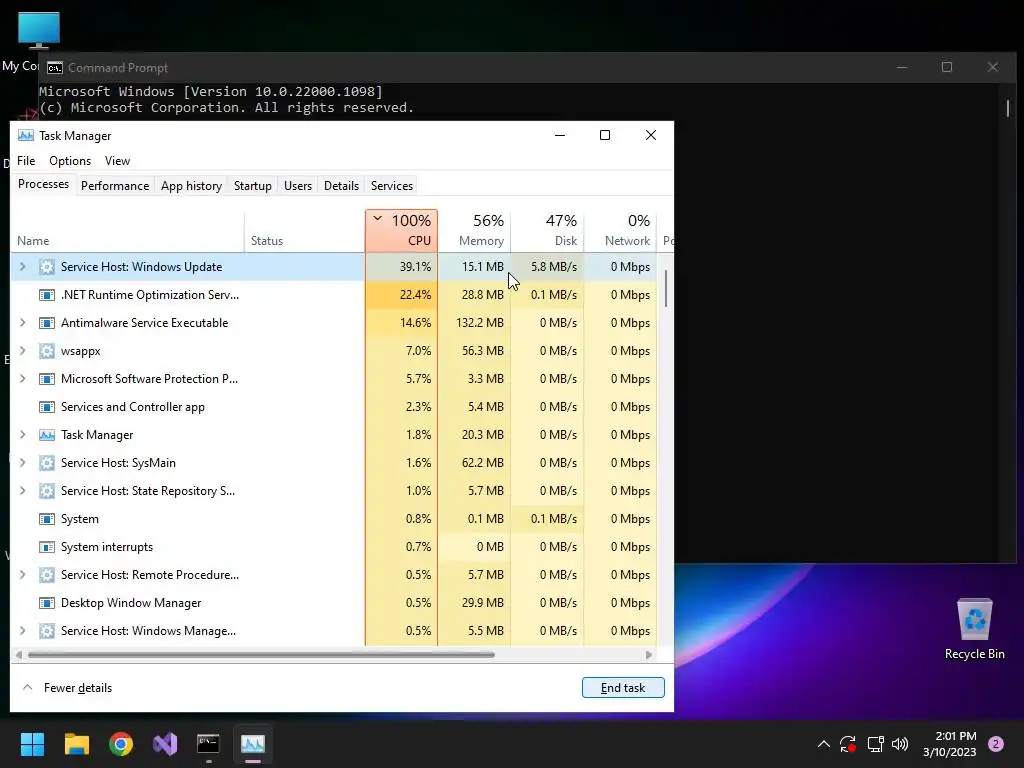Expand the Microsoft Software Protection P... group
The height and width of the screenshot is (768, 1024).
point(23,379)
